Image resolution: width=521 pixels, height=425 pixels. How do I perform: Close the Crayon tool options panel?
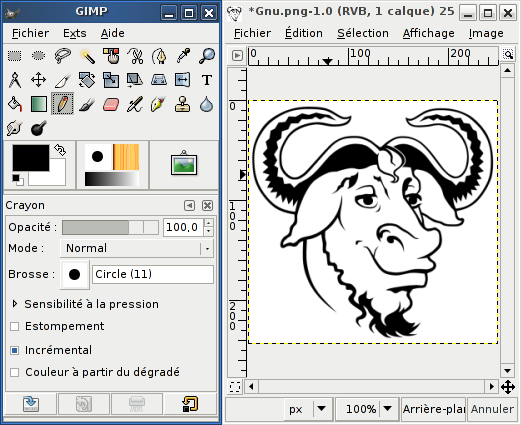point(207,205)
